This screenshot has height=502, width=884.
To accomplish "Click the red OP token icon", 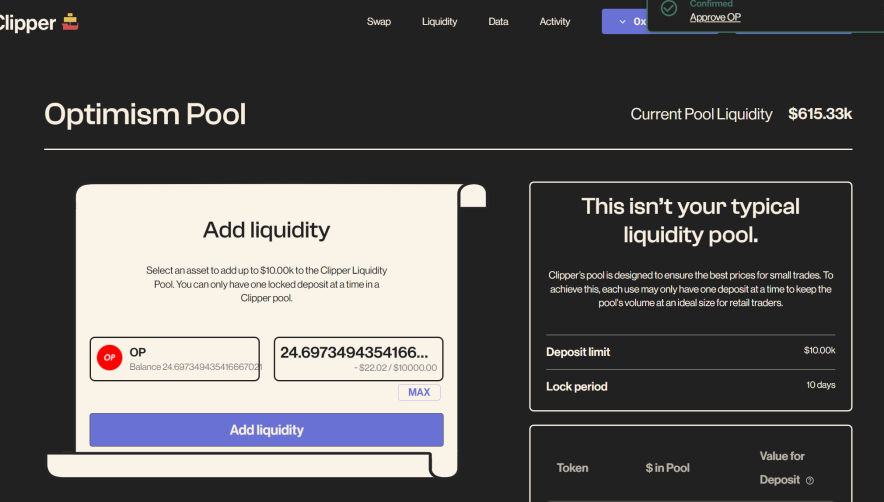I will [109, 357].
